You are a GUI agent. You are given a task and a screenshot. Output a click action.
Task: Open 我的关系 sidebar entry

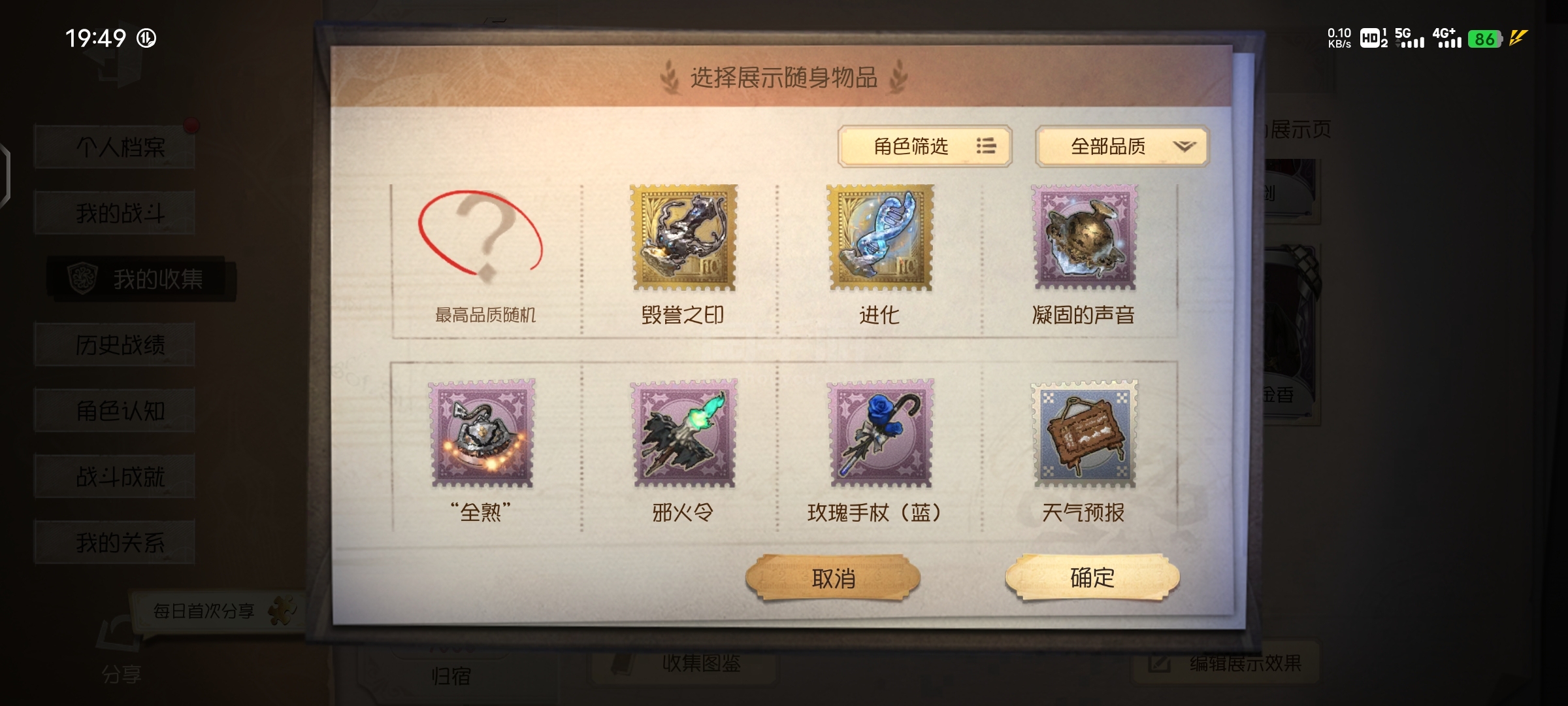coord(115,543)
